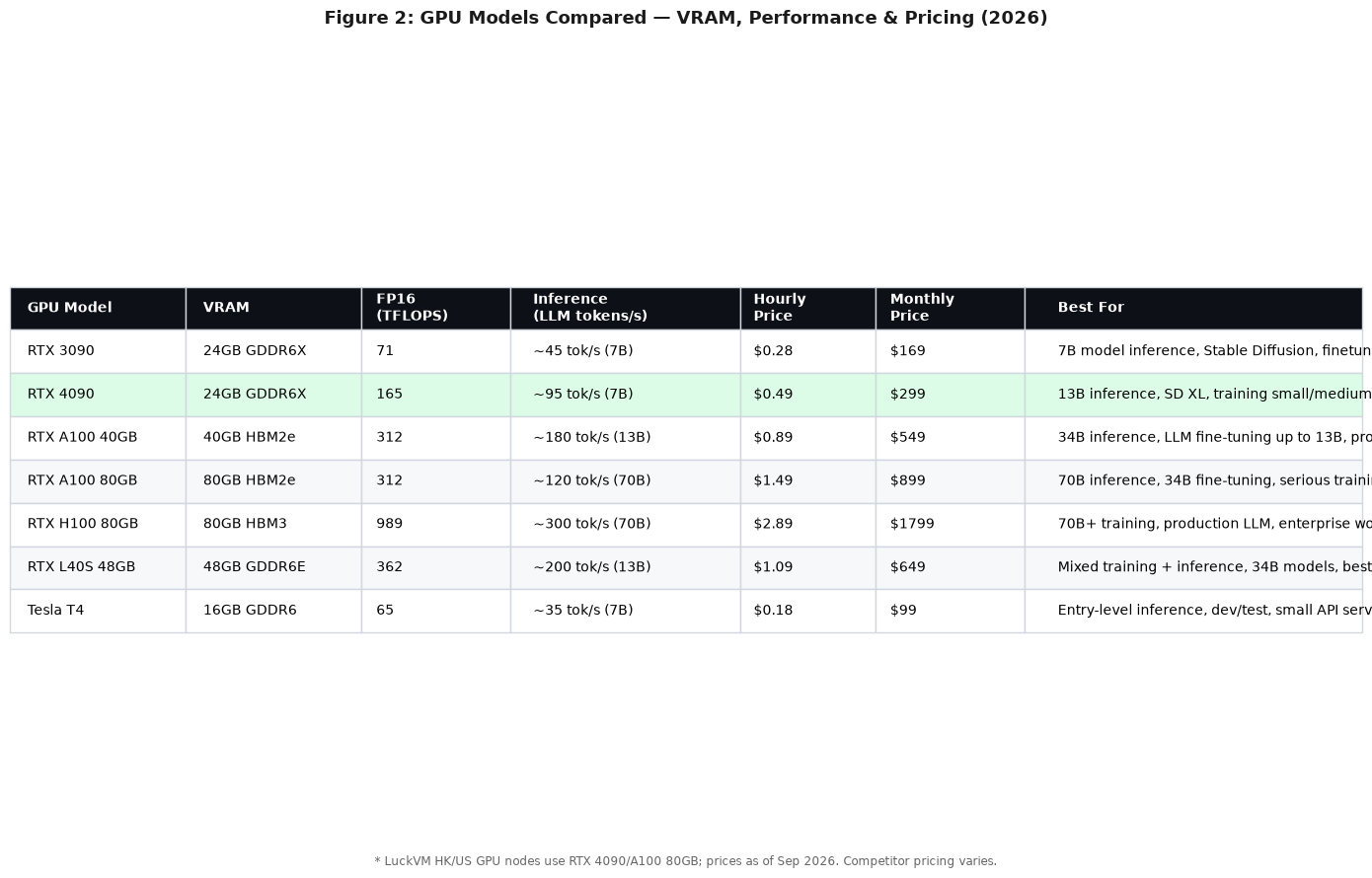Select the 'RTX L40S 48GB' cell
This screenshot has width=1372, height=878.
[x=98, y=568]
